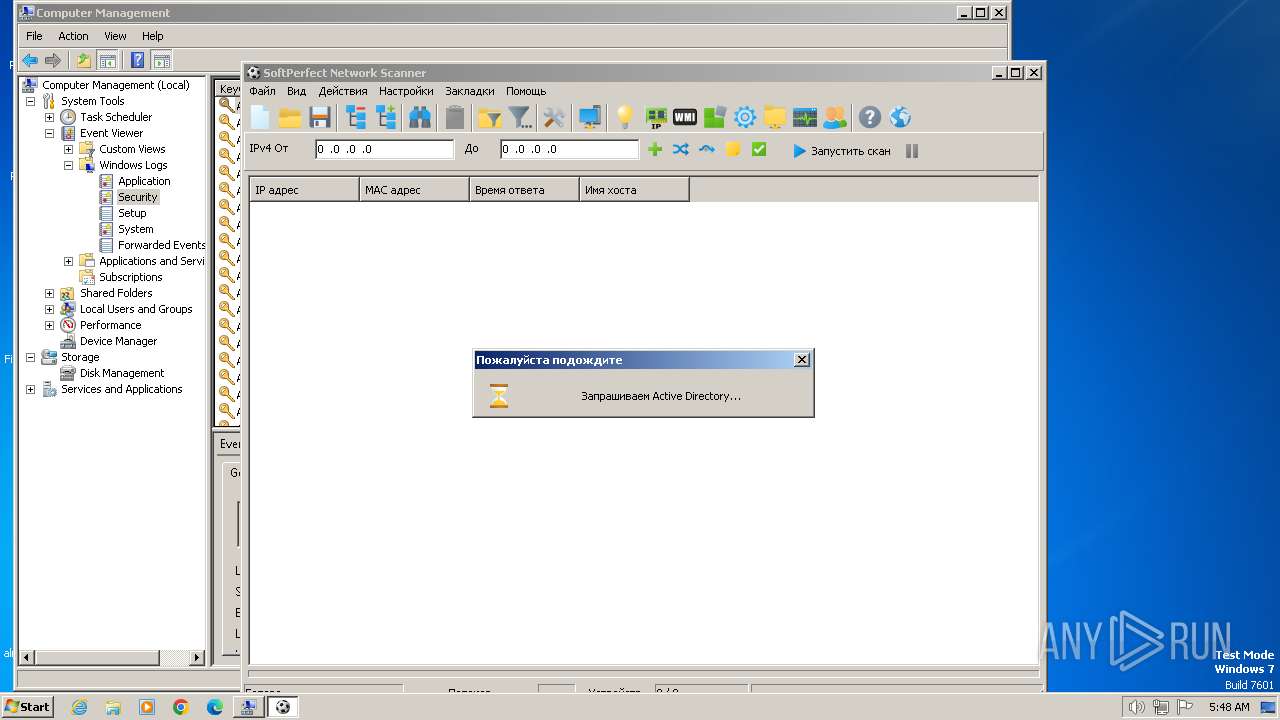Click the trash can delete icon
Screen dimensions: 1280x720
point(455,118)
